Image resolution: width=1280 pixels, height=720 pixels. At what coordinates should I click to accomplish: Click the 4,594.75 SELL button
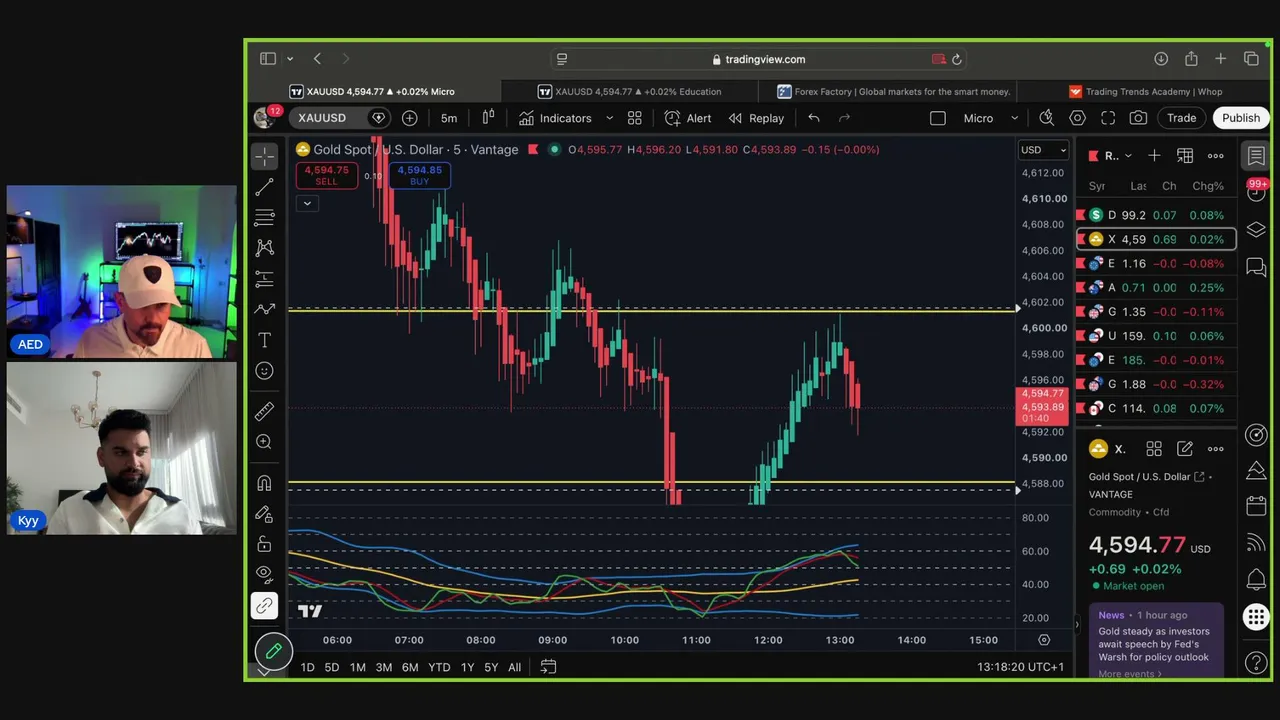coord(326,175)
